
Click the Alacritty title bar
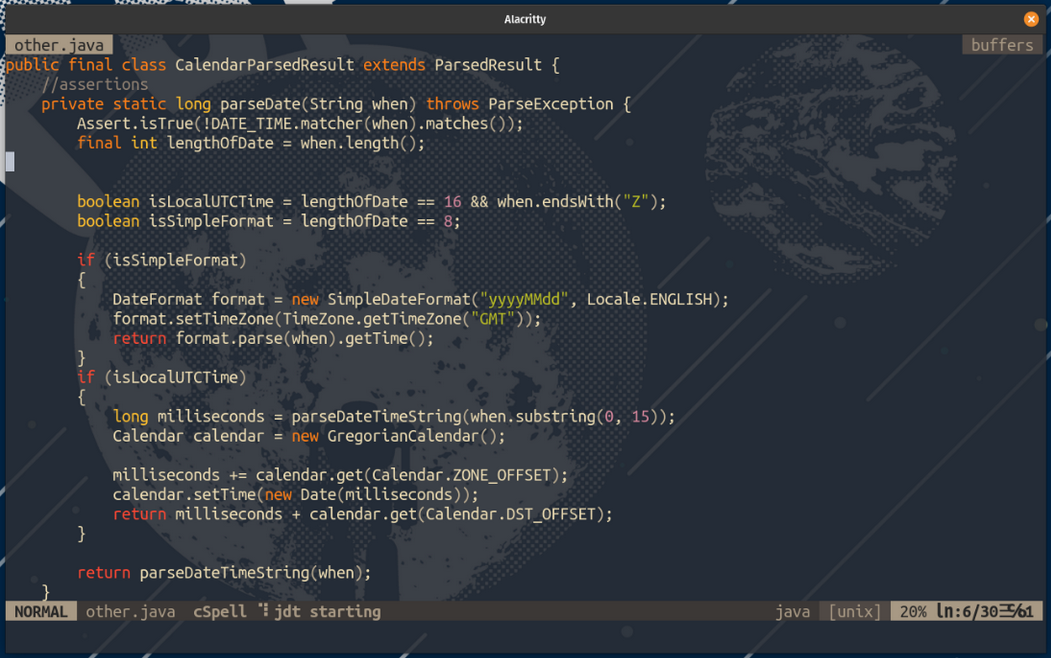pos(525,18)
